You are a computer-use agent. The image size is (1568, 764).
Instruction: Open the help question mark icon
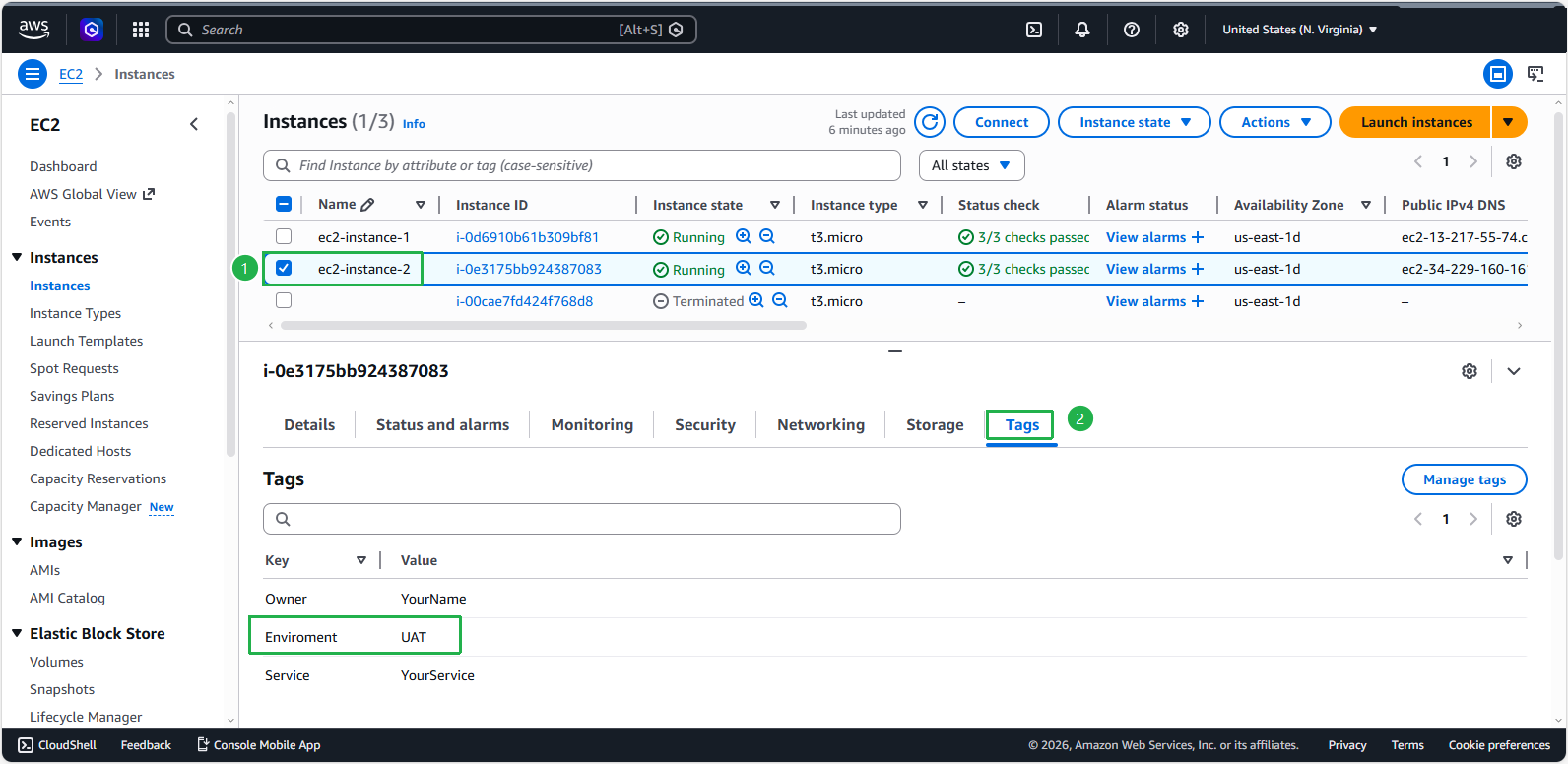pos(1132,30)
